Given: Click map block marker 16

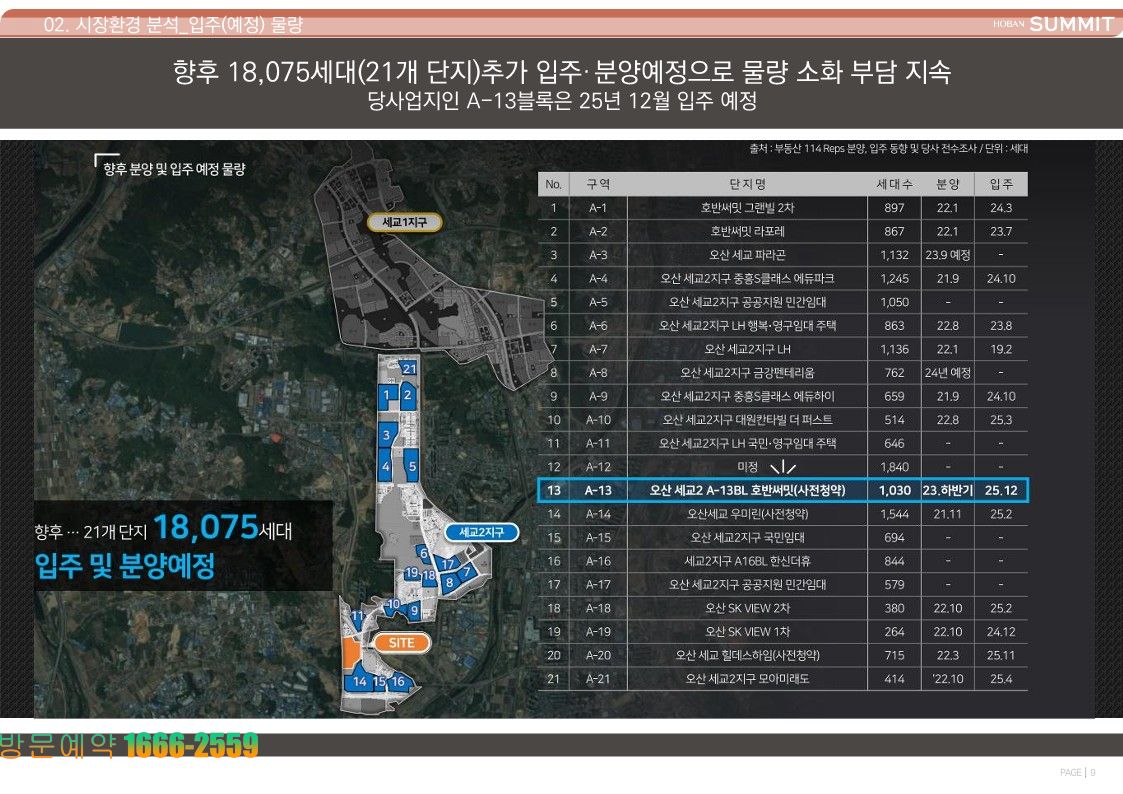Looking at the screenshot, I should tap(398, 682).
